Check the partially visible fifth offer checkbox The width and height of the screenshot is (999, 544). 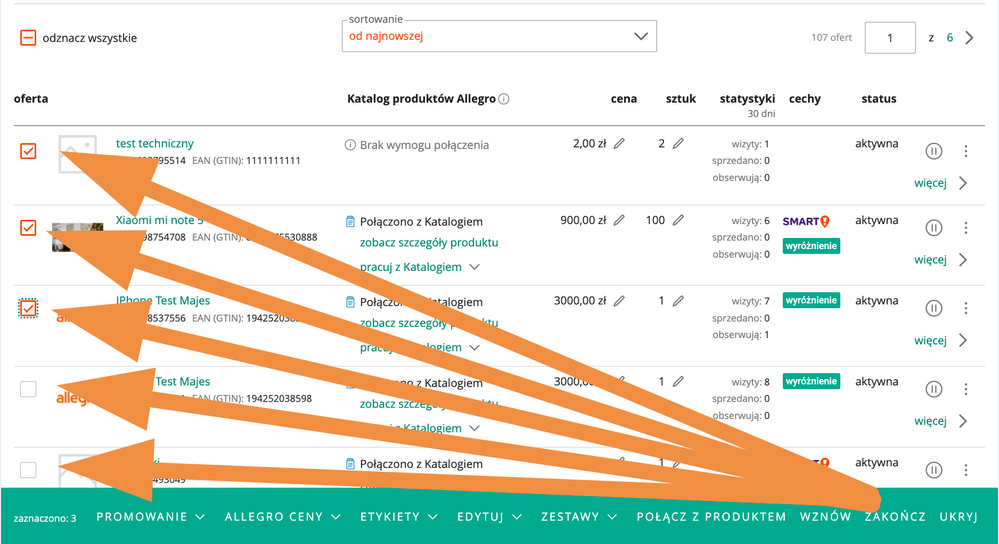(x=28, y=469)
